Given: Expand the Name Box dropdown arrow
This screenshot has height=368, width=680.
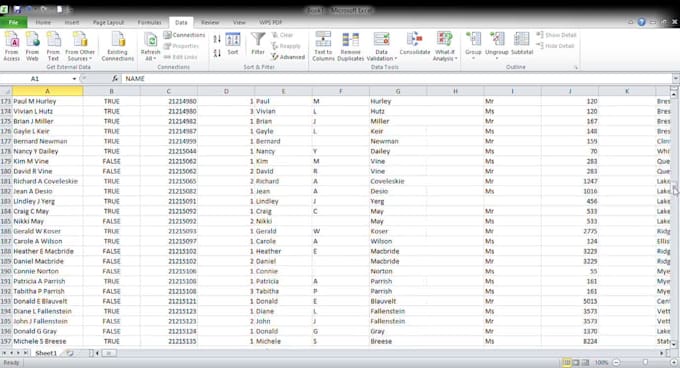Looking at the screenshot, I should [x=74, y=78].
